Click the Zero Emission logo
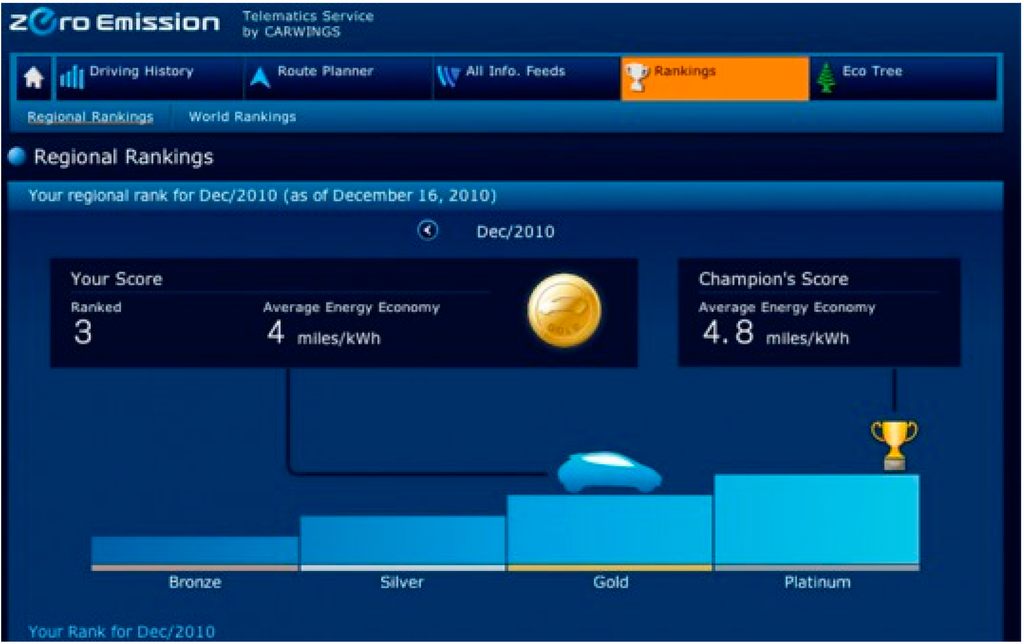The width and height of the screenshot is (1024, 644). click(x=114, y=23)
